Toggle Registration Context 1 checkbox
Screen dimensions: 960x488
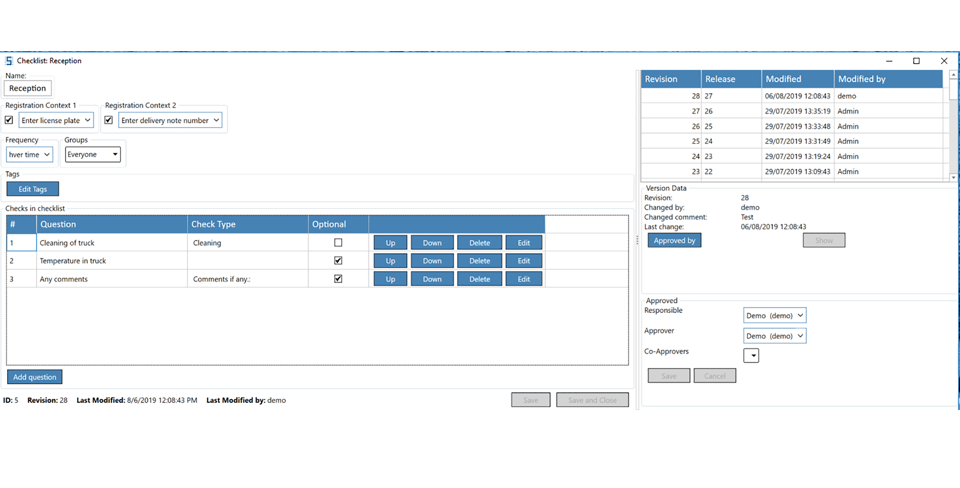pyautogui.click(x=10, y=120)
